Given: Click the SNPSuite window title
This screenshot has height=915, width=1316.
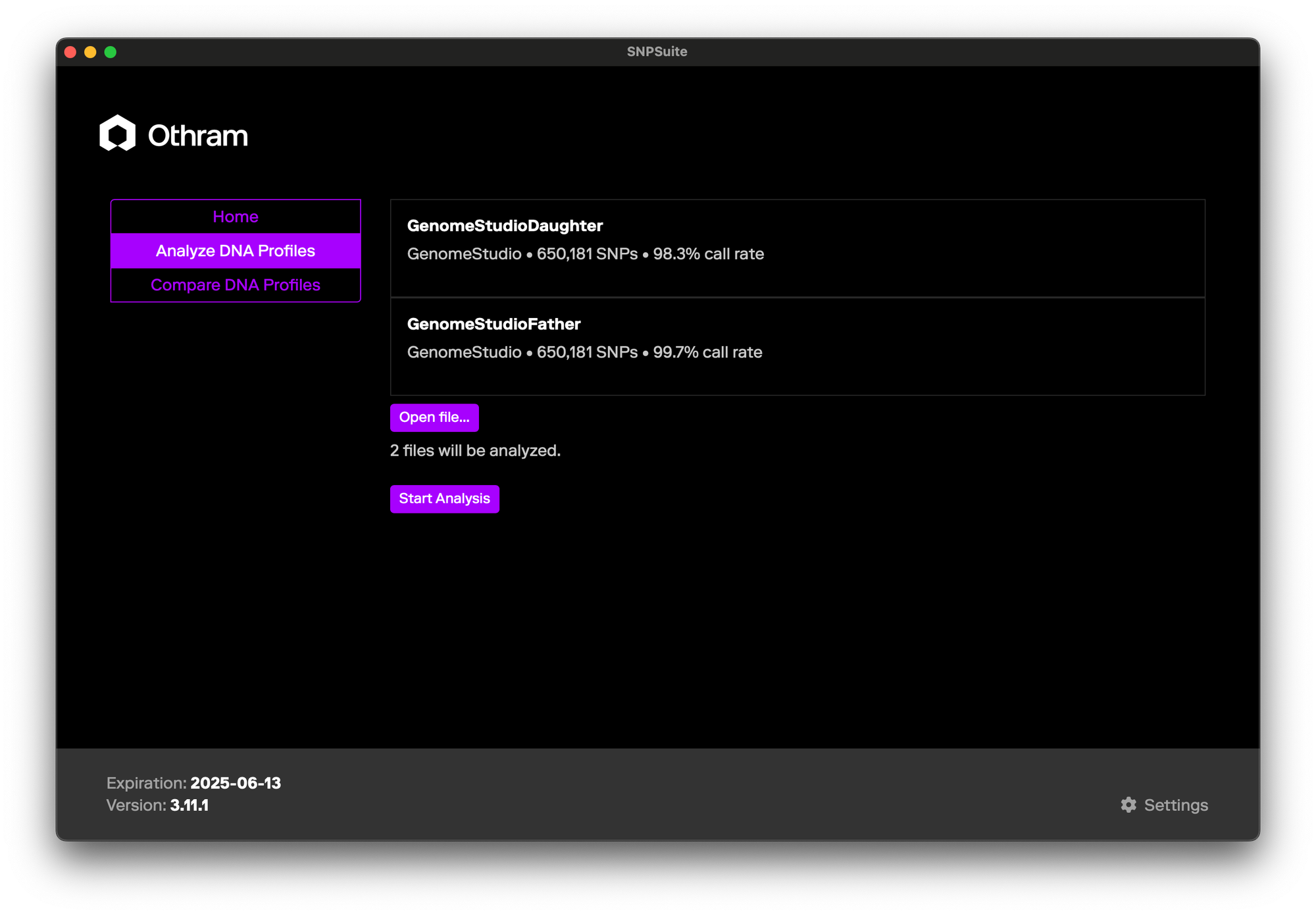Looking at the screenshot, I should pyautogui.click(x=657, y=52).
